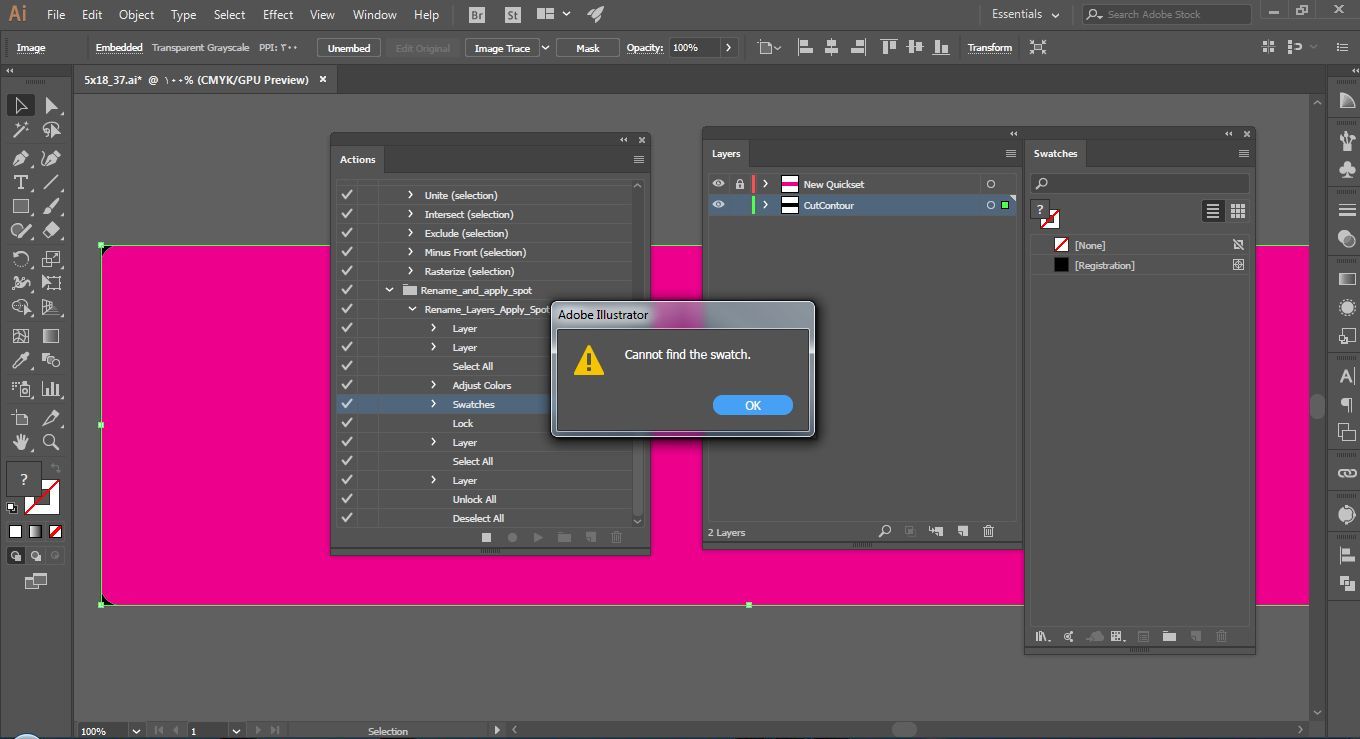Toggle checkmark for Unite (selection) action
This screenshot has width=1360, height=739.
pos(347,195)
